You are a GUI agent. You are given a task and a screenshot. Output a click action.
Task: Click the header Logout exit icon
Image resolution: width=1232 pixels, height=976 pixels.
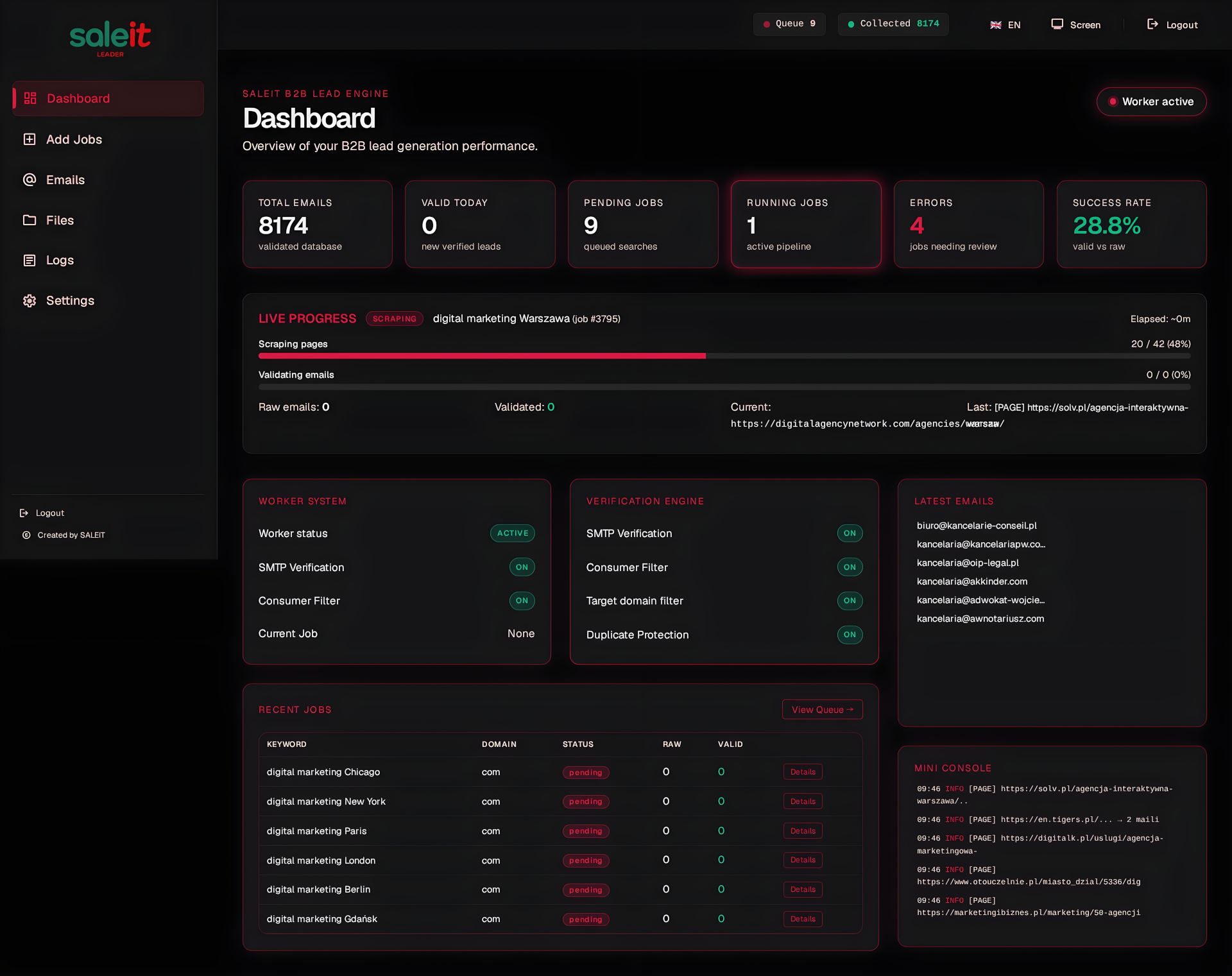[1153, 24]
